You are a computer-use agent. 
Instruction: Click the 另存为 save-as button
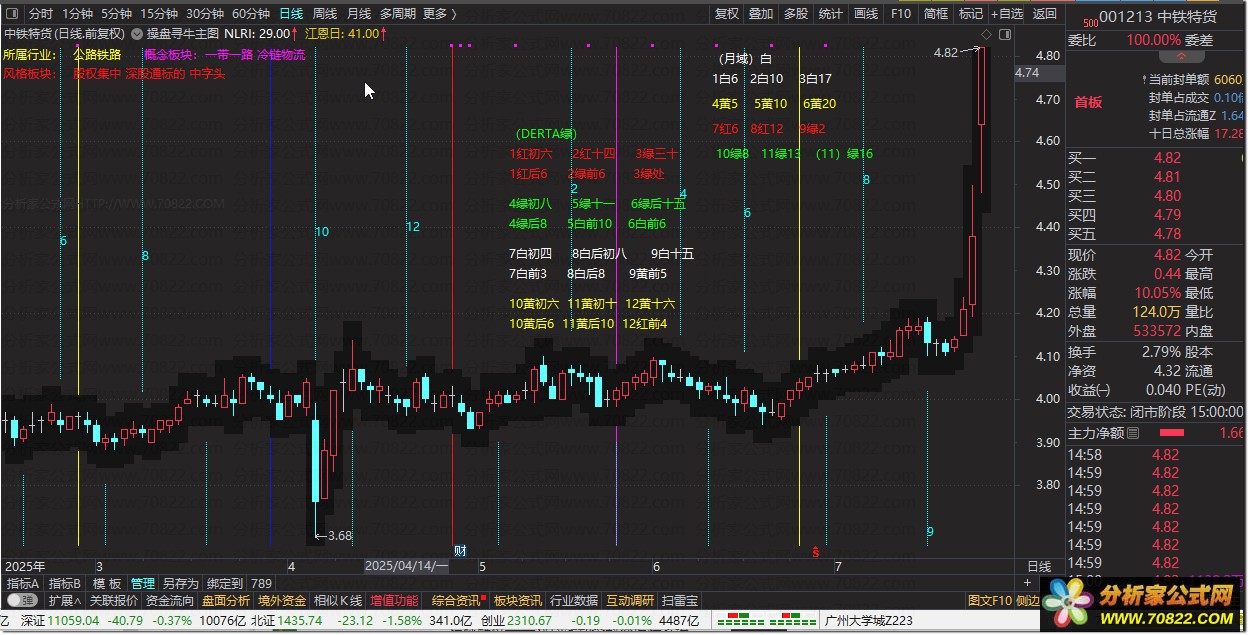click(181, 583)
